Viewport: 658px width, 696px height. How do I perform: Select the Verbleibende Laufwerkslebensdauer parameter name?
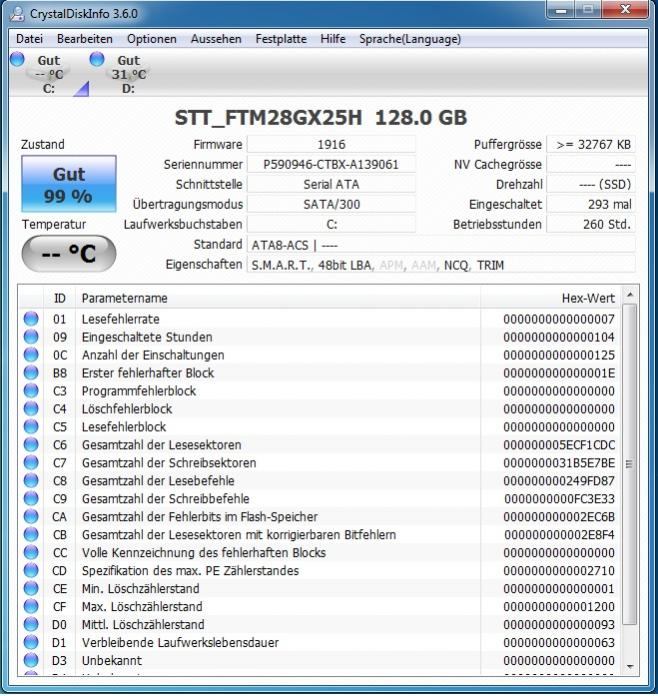[180, 643]
